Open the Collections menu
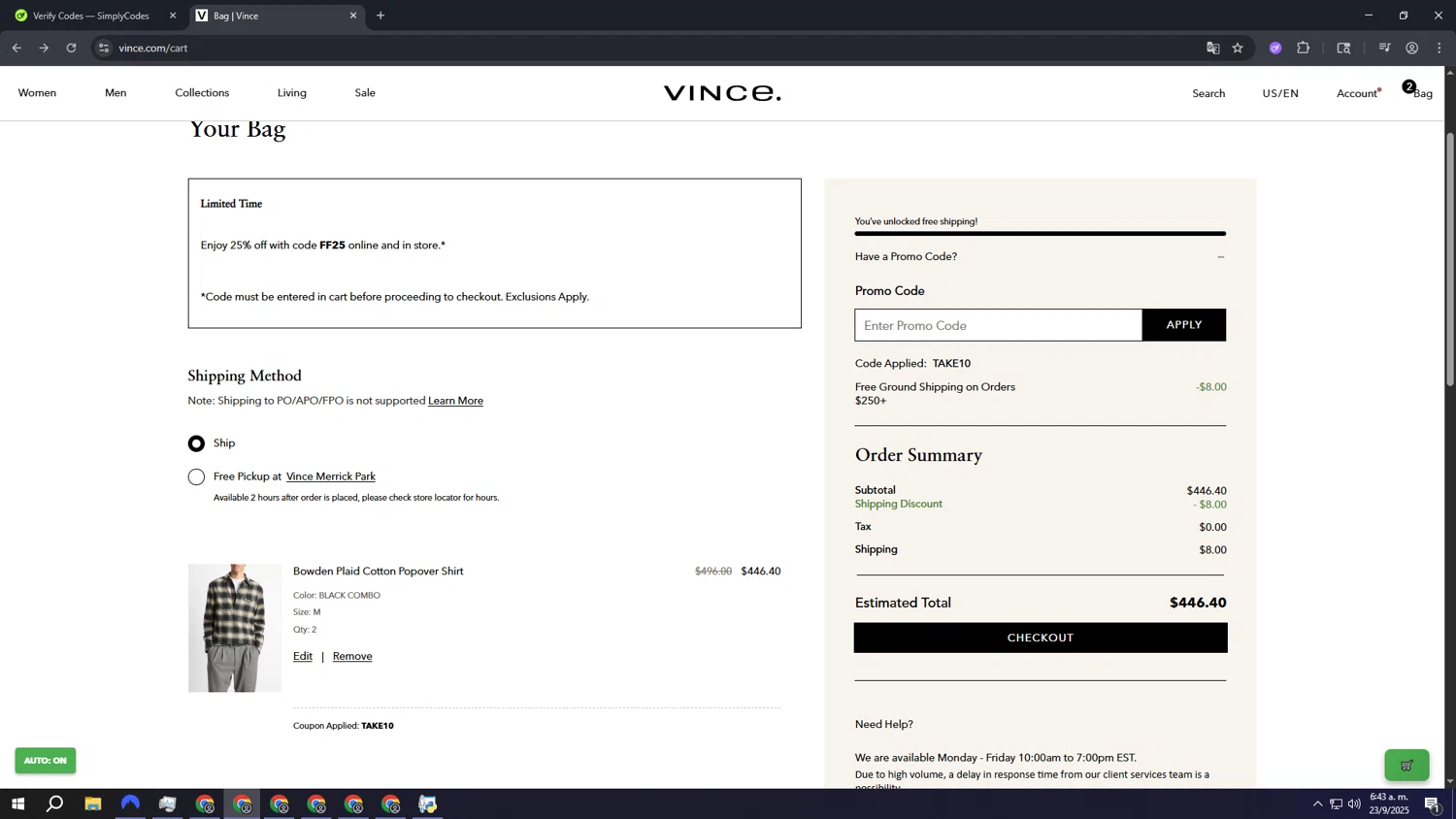 (x=202, y=93)
